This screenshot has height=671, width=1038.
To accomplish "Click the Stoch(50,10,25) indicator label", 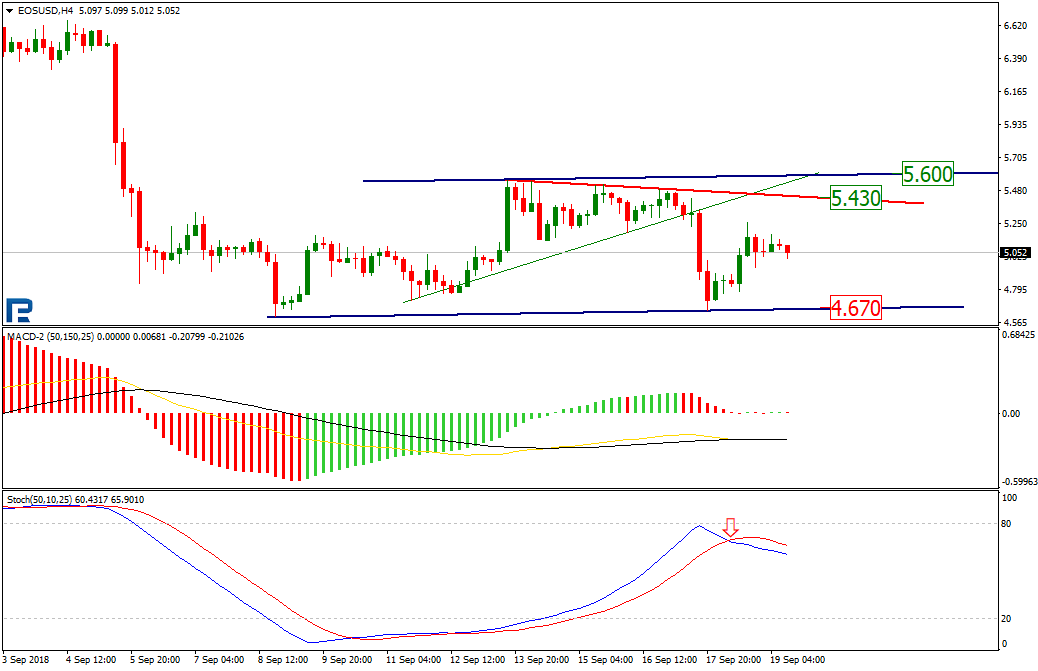I will 45,498.
